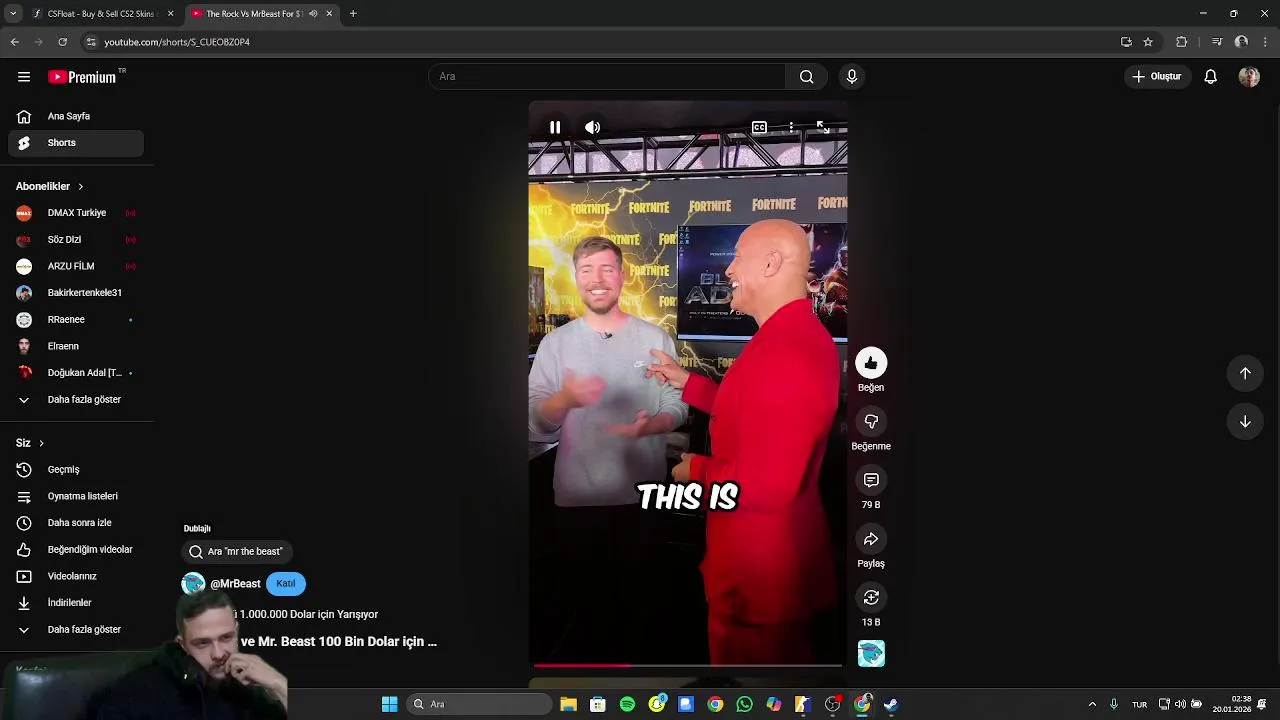The width and height of the screenshot is (1280, 720).
Task: Search for "mr the beast" suggestion chip
Action: coord(236,552)
